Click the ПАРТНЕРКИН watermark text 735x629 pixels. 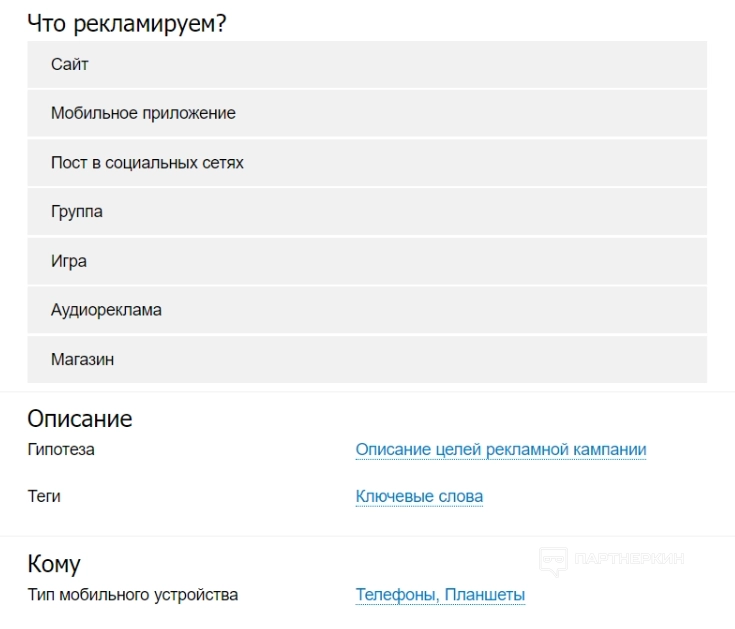pyautogui.click(x=629, y=560)
